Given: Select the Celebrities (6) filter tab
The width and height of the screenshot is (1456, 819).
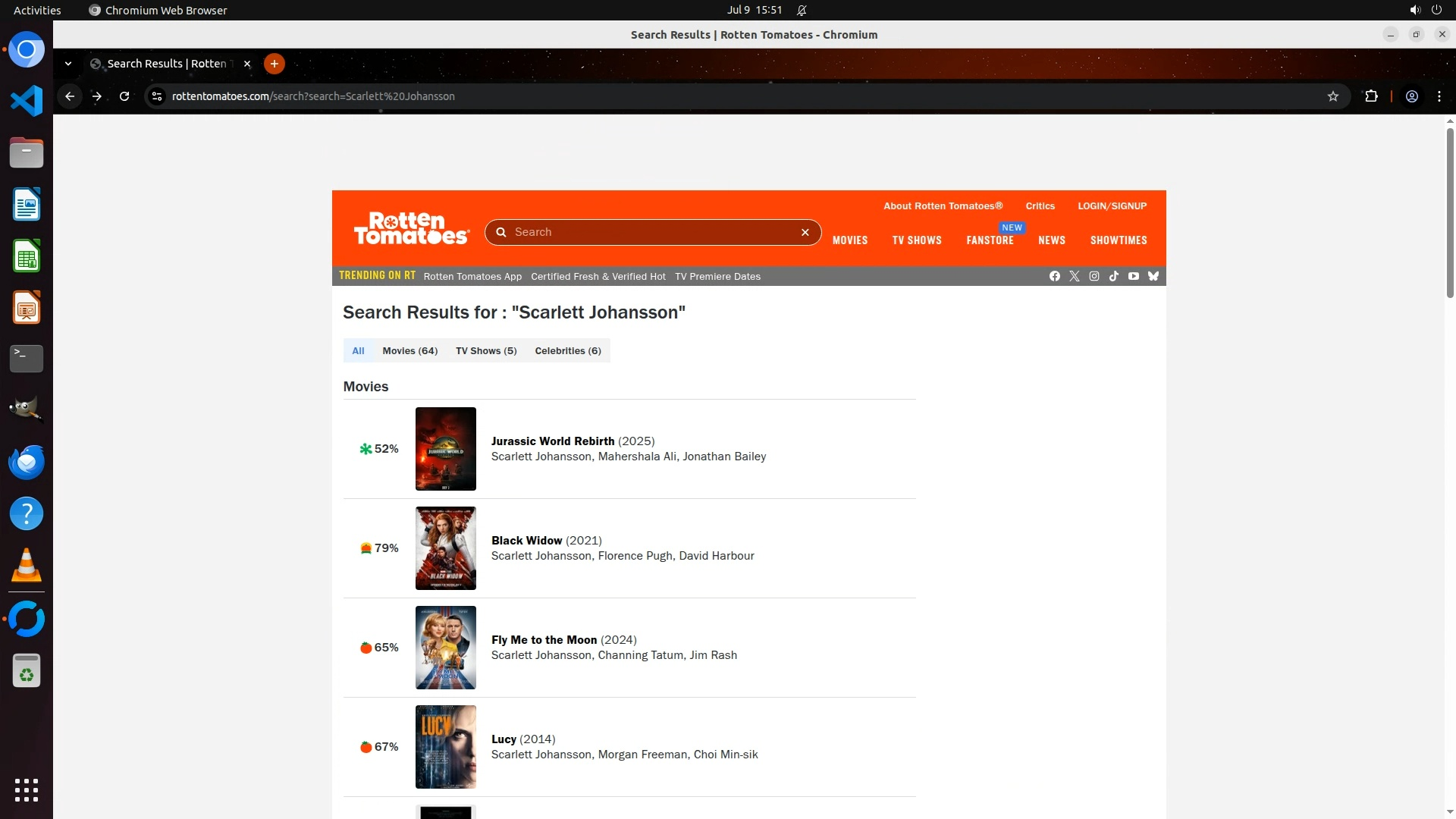Looking at the screenshot, I should click(567, 350).
